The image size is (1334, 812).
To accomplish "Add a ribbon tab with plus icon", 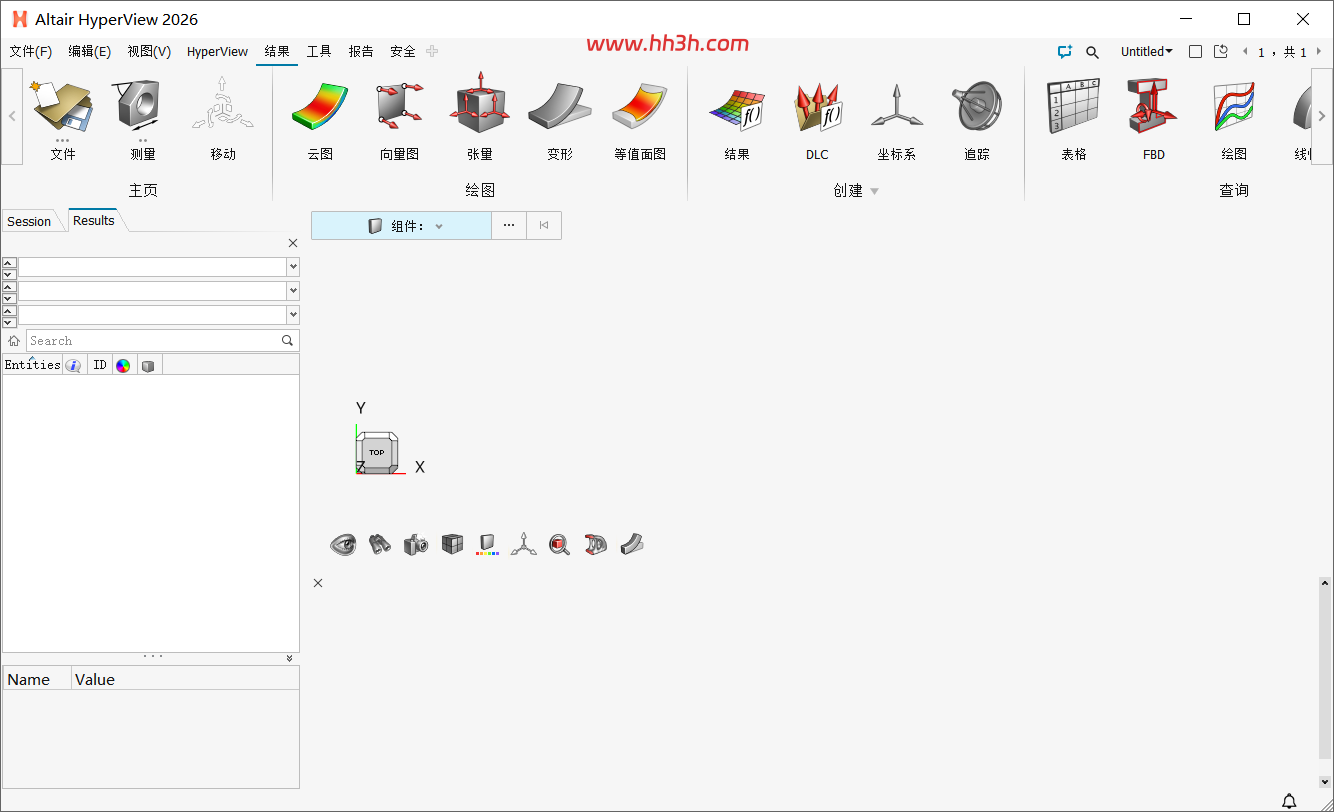I will point(432,51).
